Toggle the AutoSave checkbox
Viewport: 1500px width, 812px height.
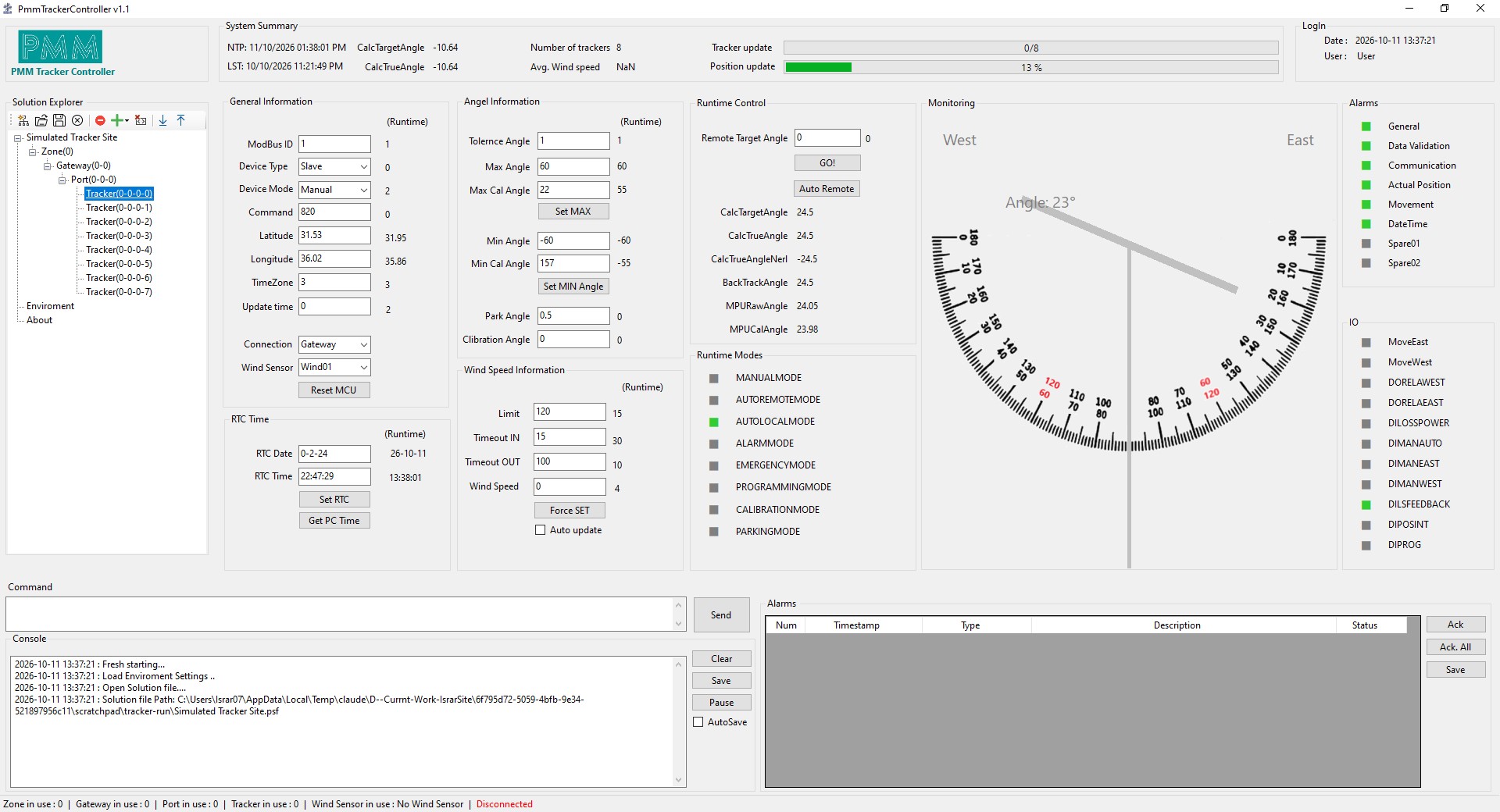[698, 722]
